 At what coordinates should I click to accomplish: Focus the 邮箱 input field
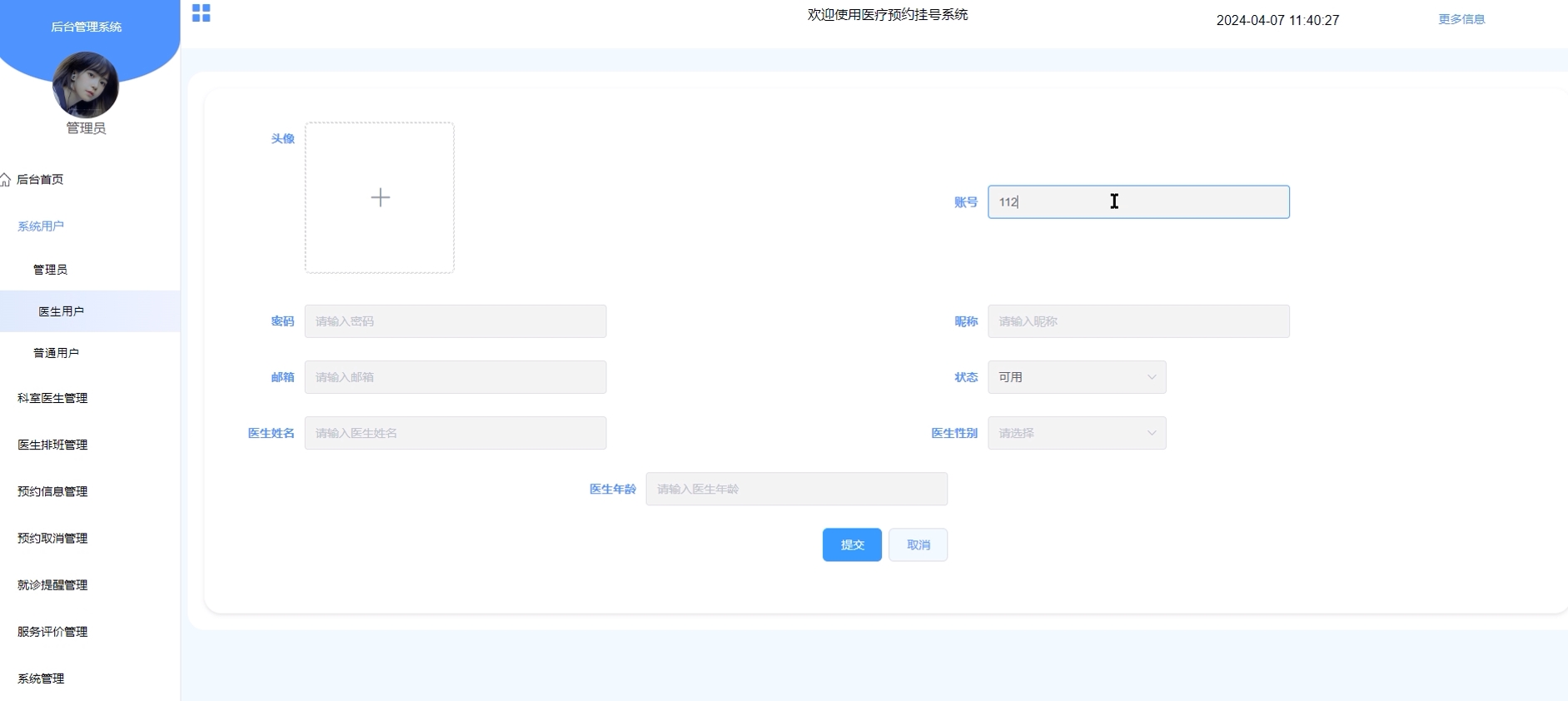455,377
